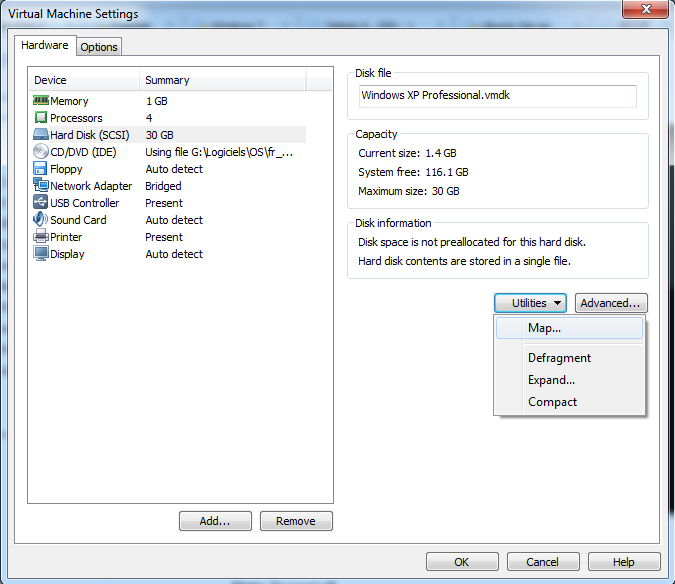Image resolution: width=675 pixels, height=584 pixels.
Task: Click the 'Bridged' network summary value
Action: click(163, 186)
